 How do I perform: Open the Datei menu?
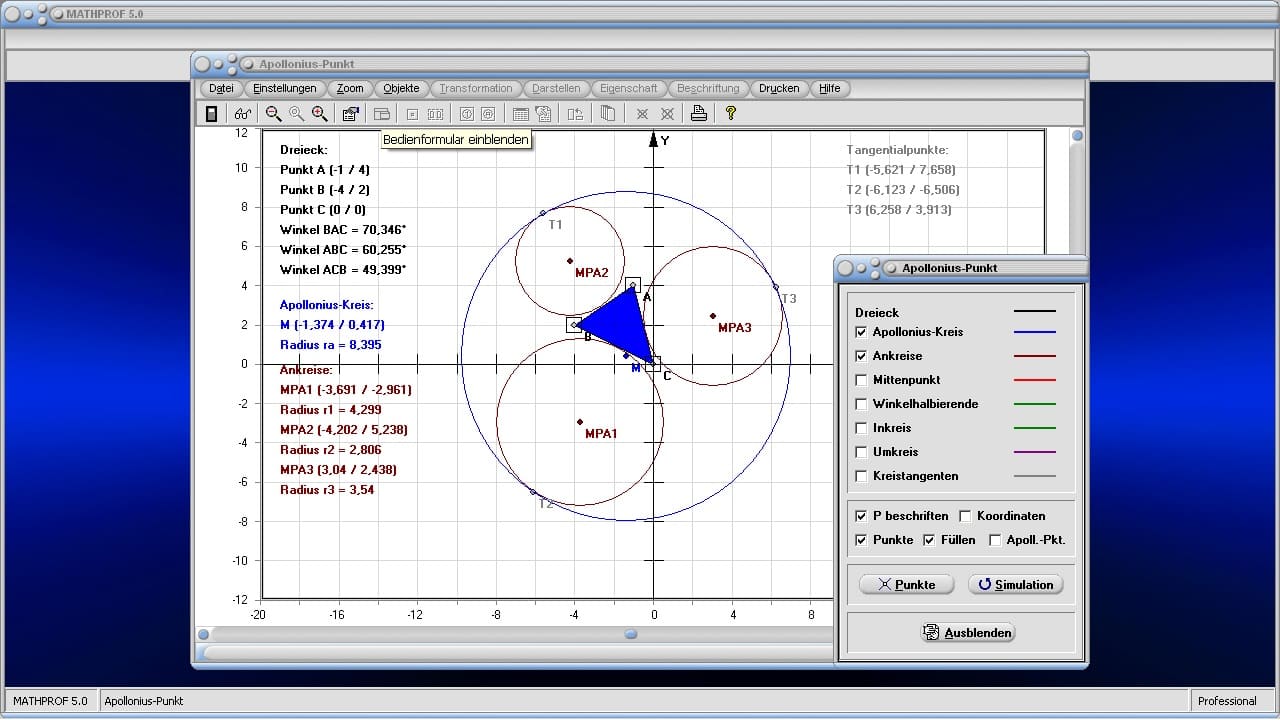[221, 88]
